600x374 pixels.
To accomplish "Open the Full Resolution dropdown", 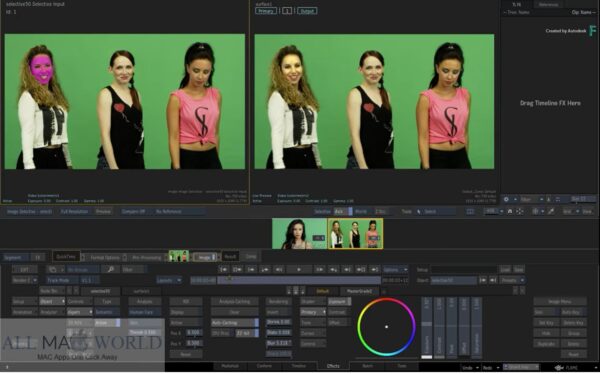I will [74, 211].
